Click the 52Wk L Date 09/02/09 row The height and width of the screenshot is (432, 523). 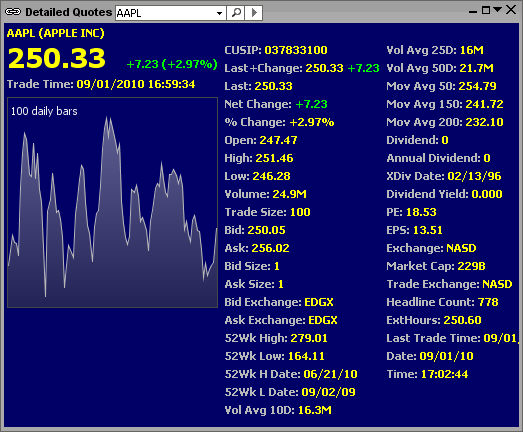tap(290, 392)
